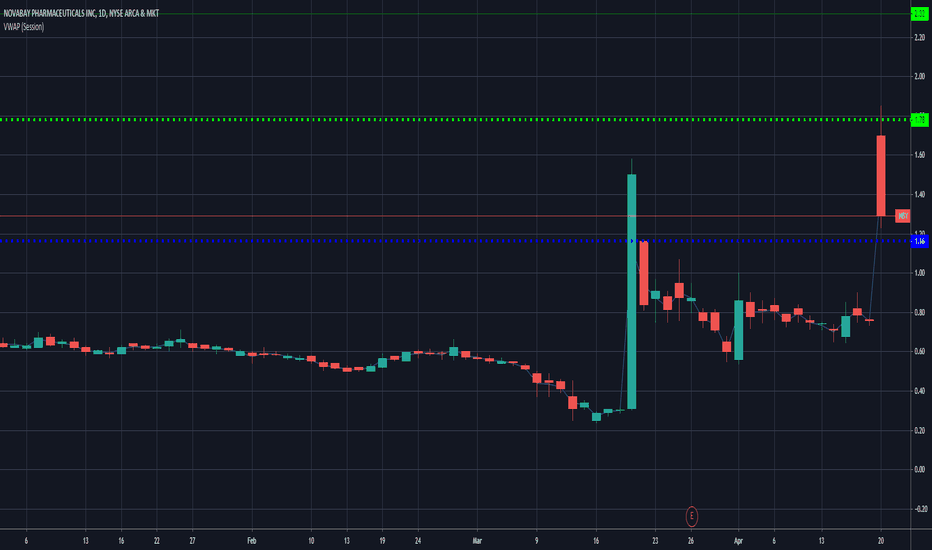Click the 1.40 value on the price axis
Viewport: 932px width, 550px height.
920,194
